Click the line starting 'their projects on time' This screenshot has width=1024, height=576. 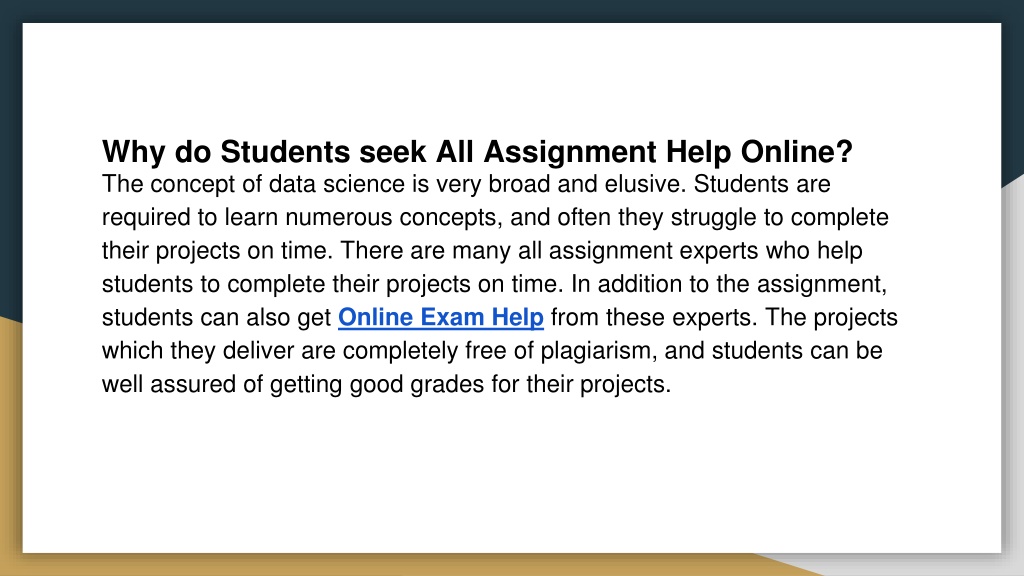coord(482,251)
